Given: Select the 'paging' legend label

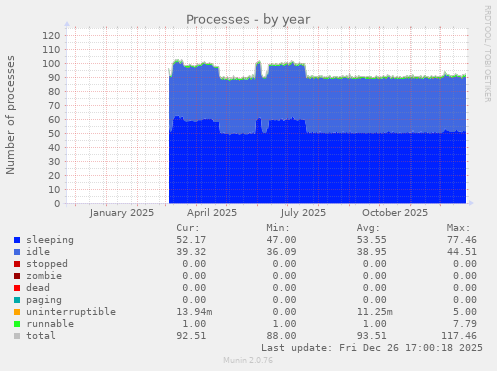Looking at the screenshot, I should click(x=44, y=300).
